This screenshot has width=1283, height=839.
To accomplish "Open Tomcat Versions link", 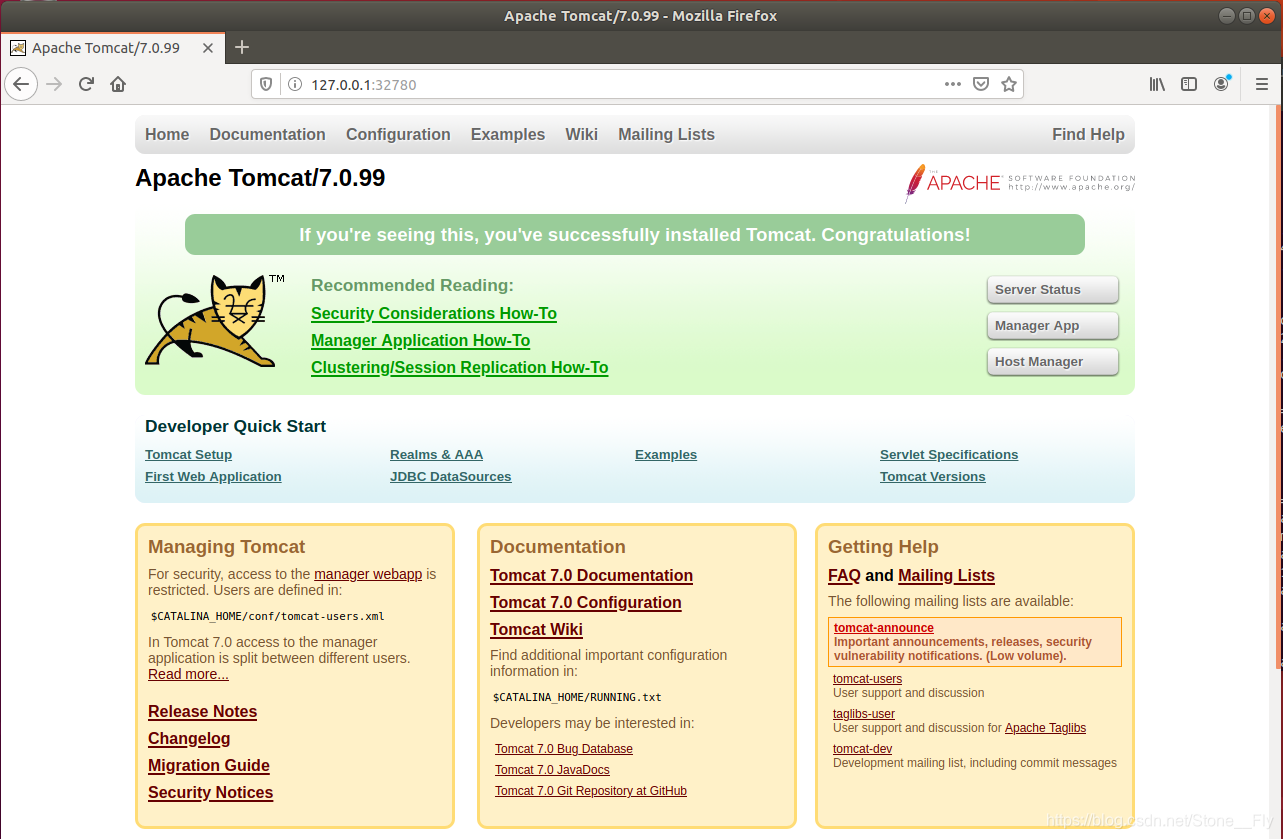I will tap(932, 476).
